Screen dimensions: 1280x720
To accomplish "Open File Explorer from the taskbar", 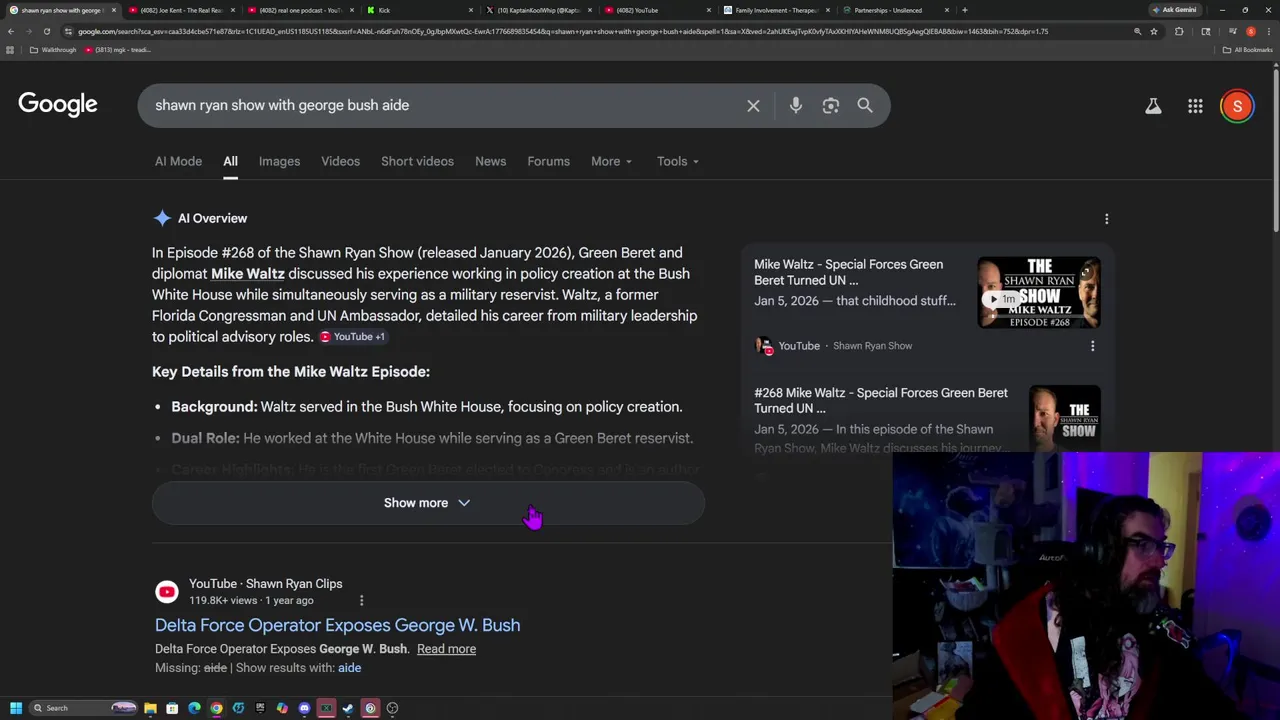I will pos(150,708).
